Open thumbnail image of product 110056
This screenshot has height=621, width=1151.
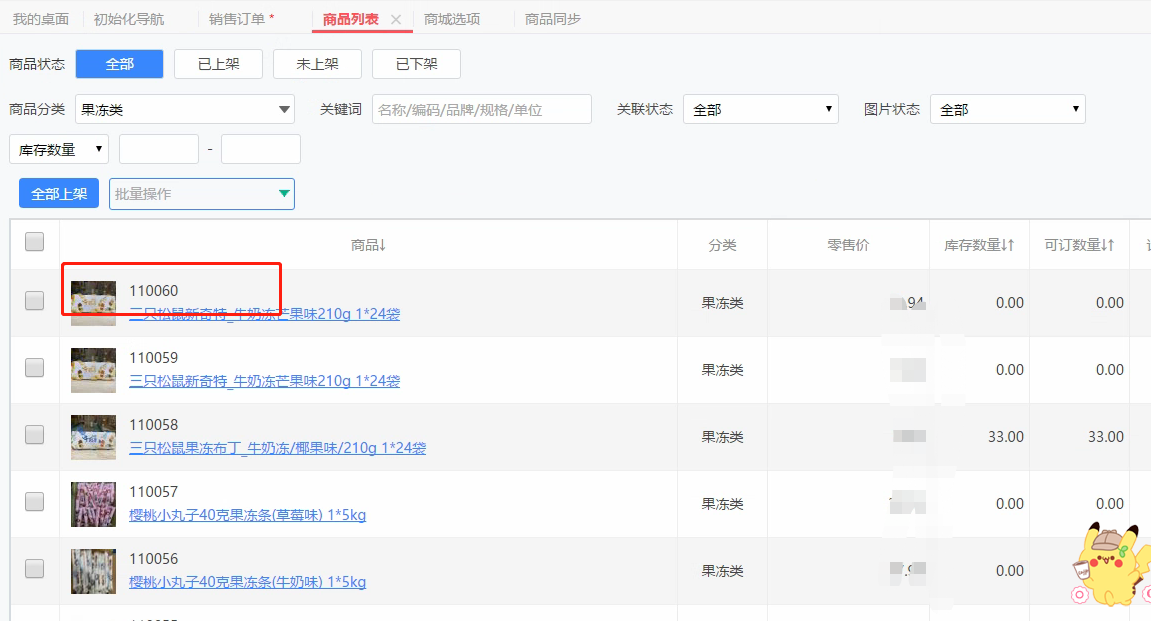[x=93, y=571]
